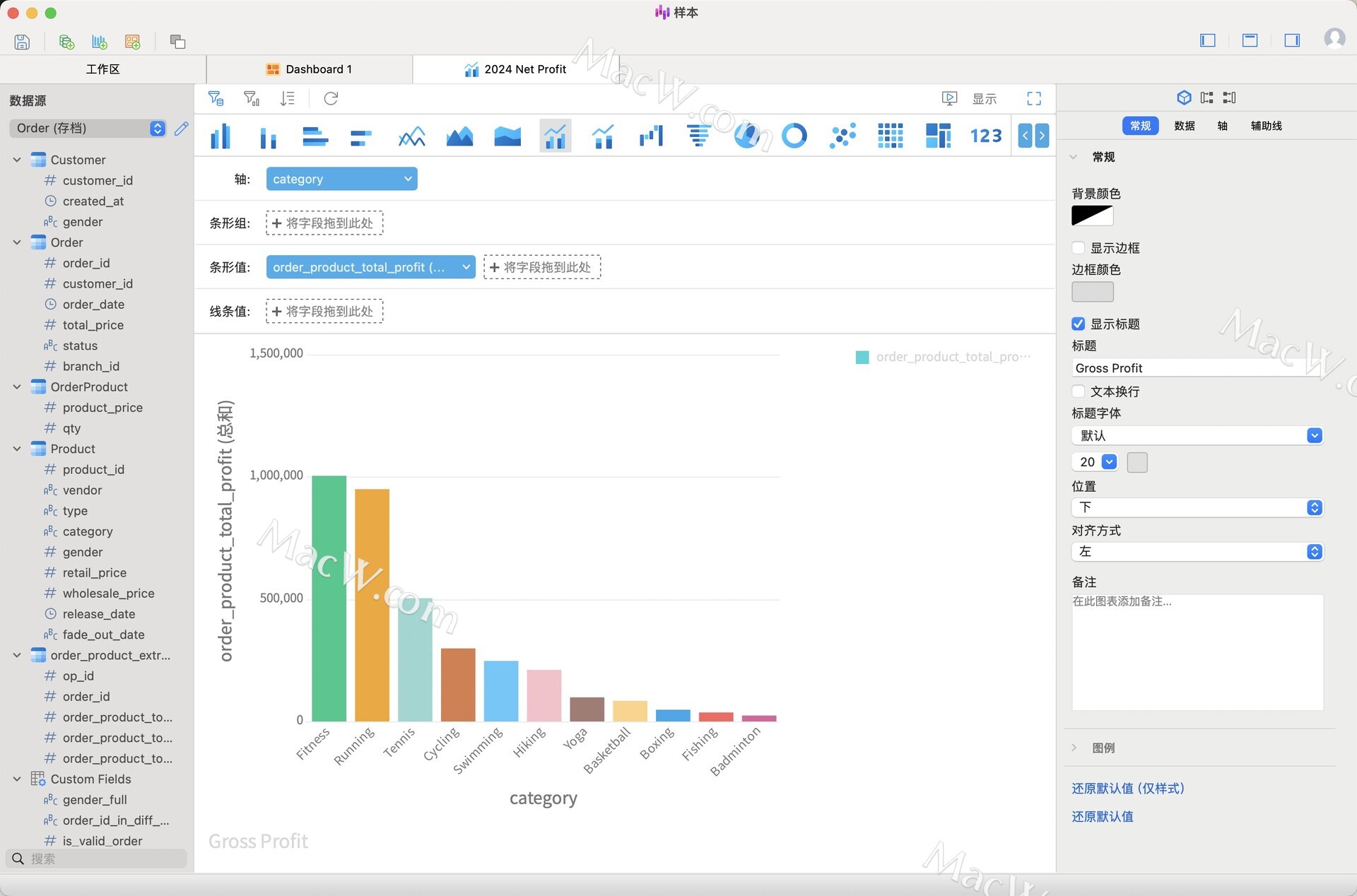1357x896 pixels.
Task: Switch to the 工作区 tab
Action: pos(103,69)
